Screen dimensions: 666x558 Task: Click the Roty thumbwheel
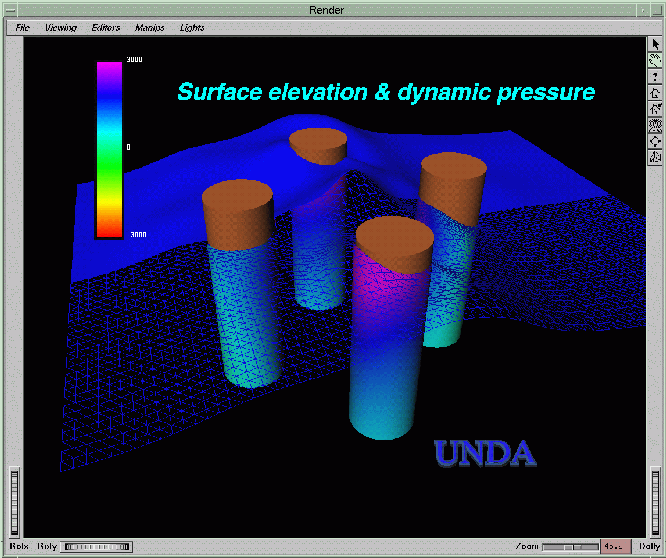point(97,546)
